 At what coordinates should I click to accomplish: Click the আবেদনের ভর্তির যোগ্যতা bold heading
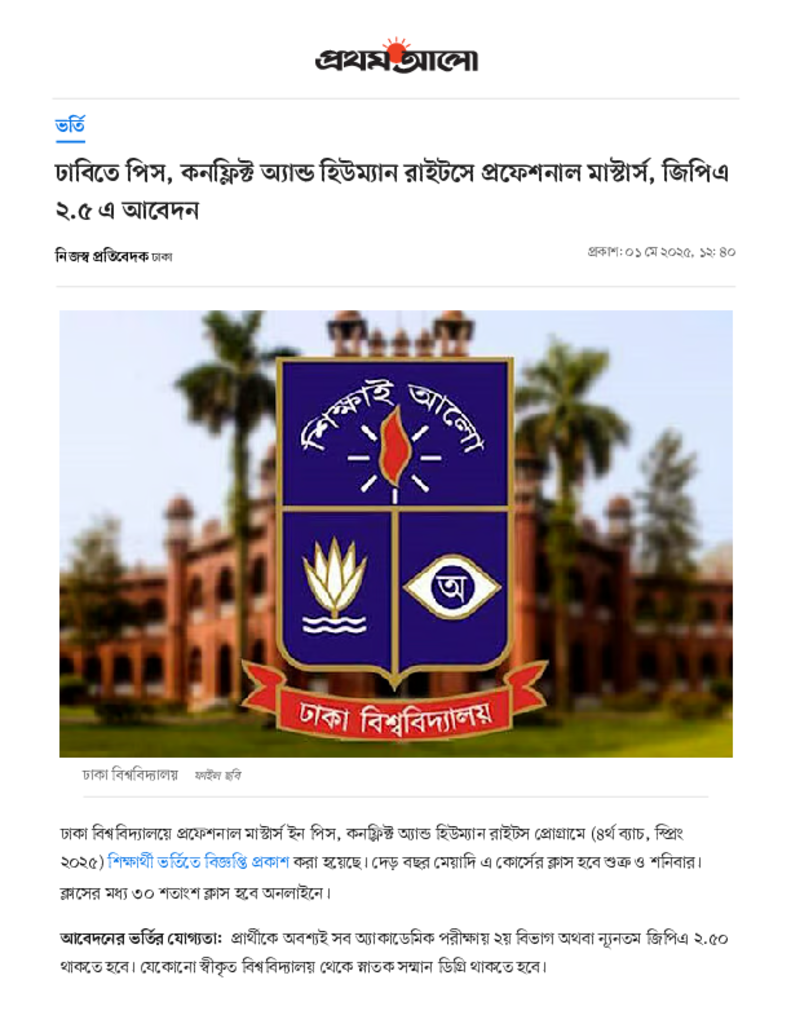click(x=141, y=939)
